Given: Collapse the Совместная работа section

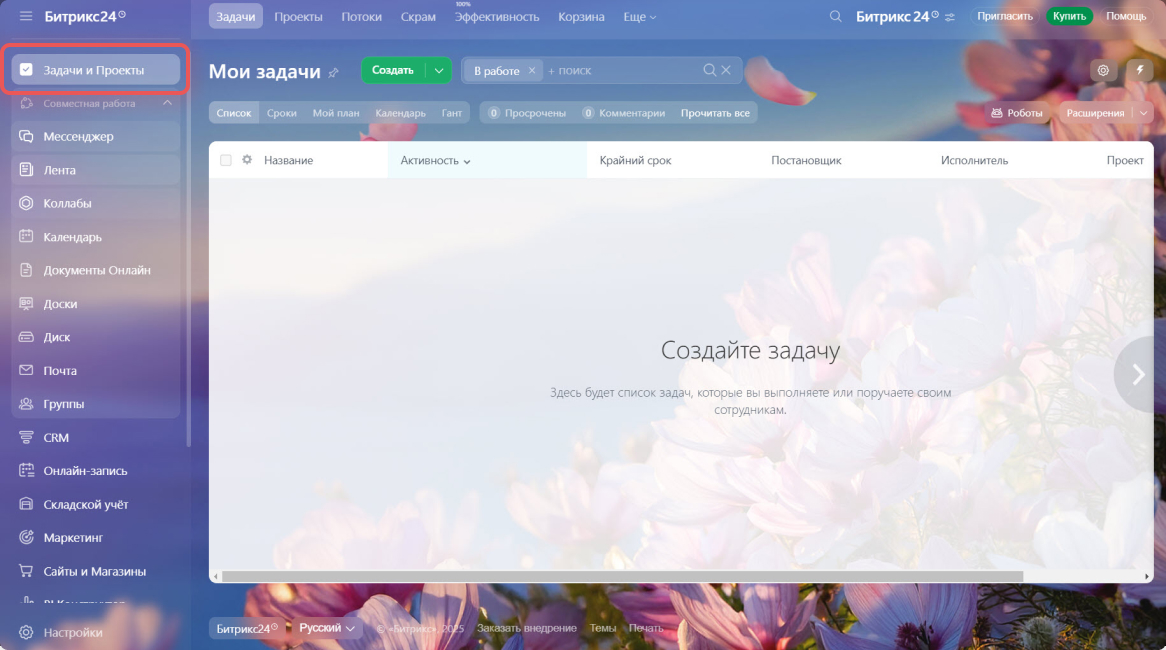Looking at the screenshot, I should [167, 103].
